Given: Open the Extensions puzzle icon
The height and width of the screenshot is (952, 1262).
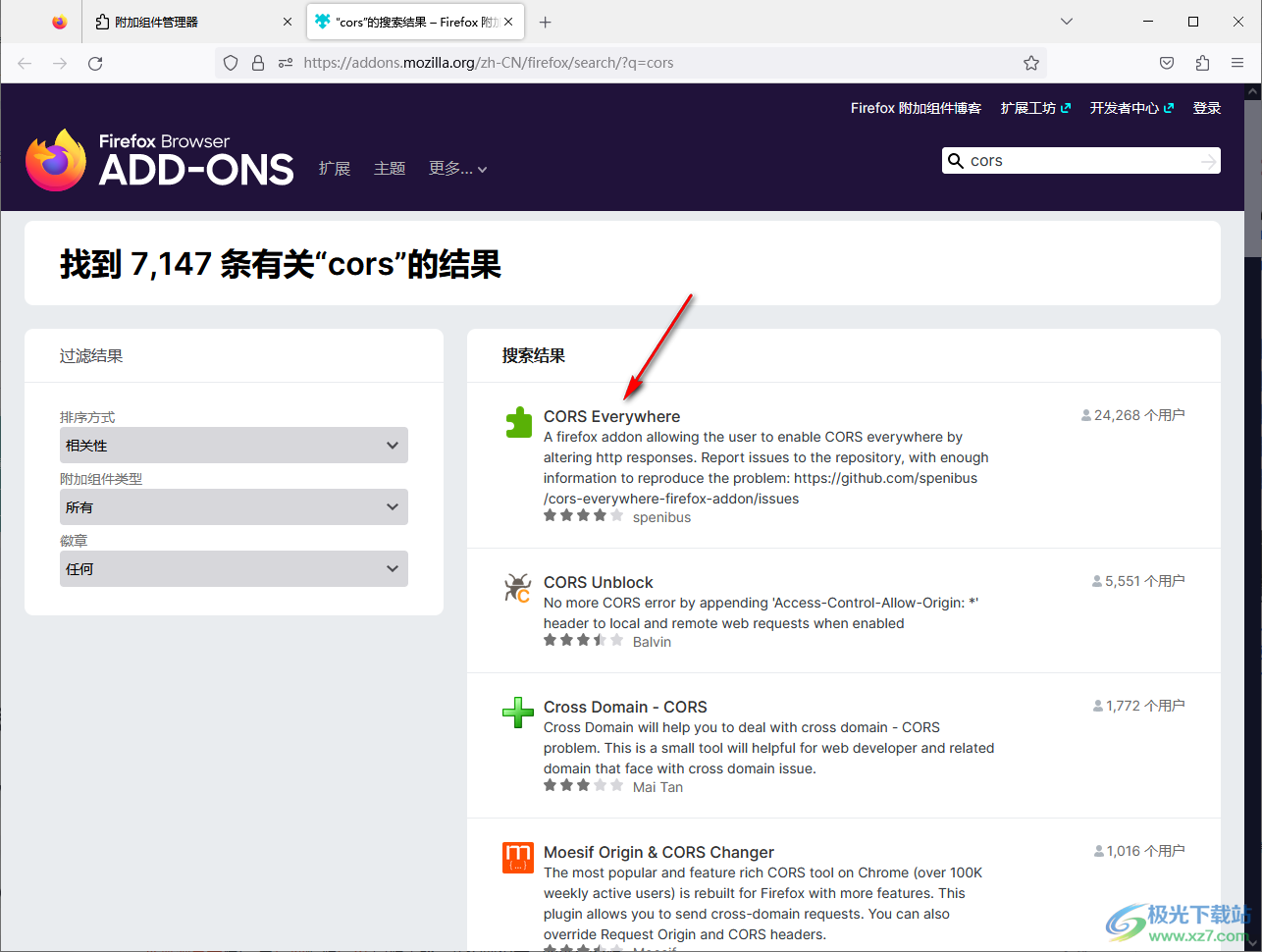Looking at the screenshot, I should pos(1202,63).
